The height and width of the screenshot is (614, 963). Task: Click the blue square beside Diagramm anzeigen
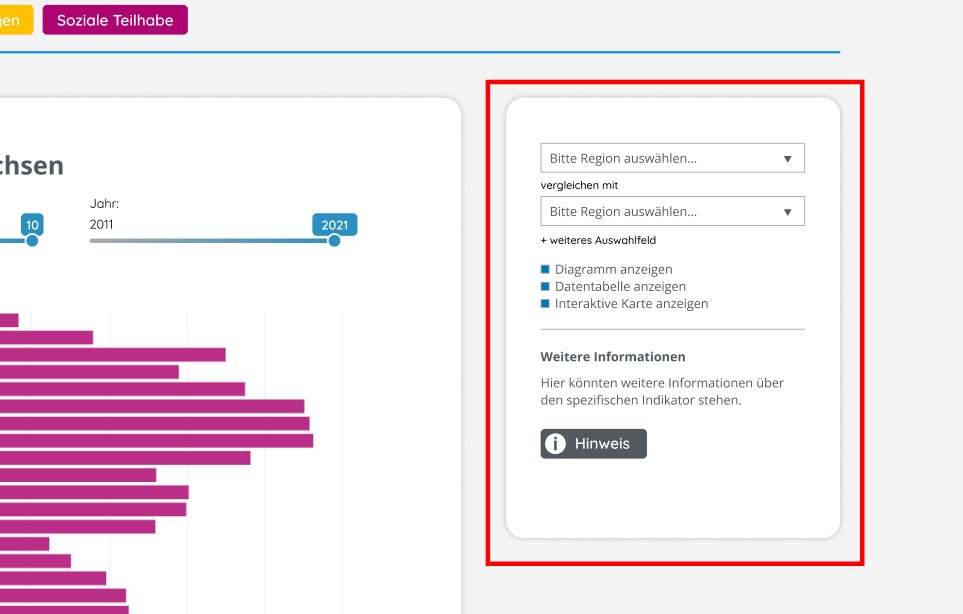pyautogui.click(x=545, y=269)
